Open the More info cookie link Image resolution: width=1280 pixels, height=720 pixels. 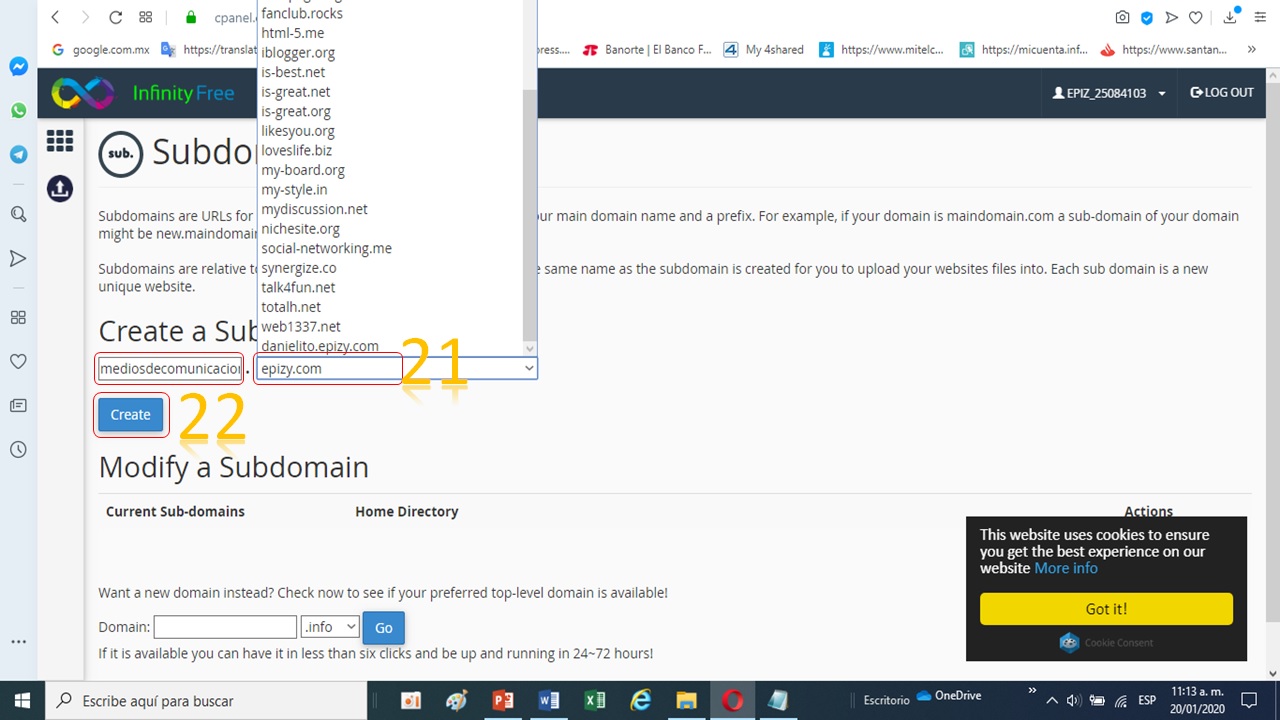[x=1065, y=568]
